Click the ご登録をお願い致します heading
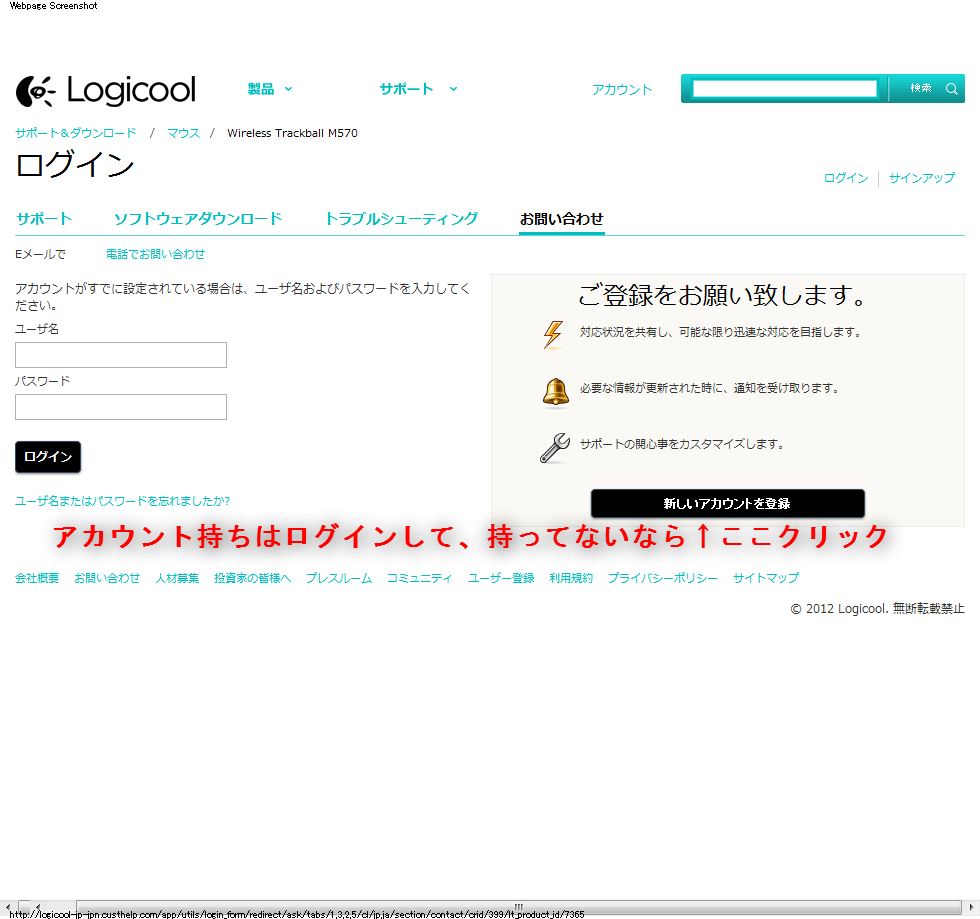Viewport: 980px width, 919px height. coord(722,295)
